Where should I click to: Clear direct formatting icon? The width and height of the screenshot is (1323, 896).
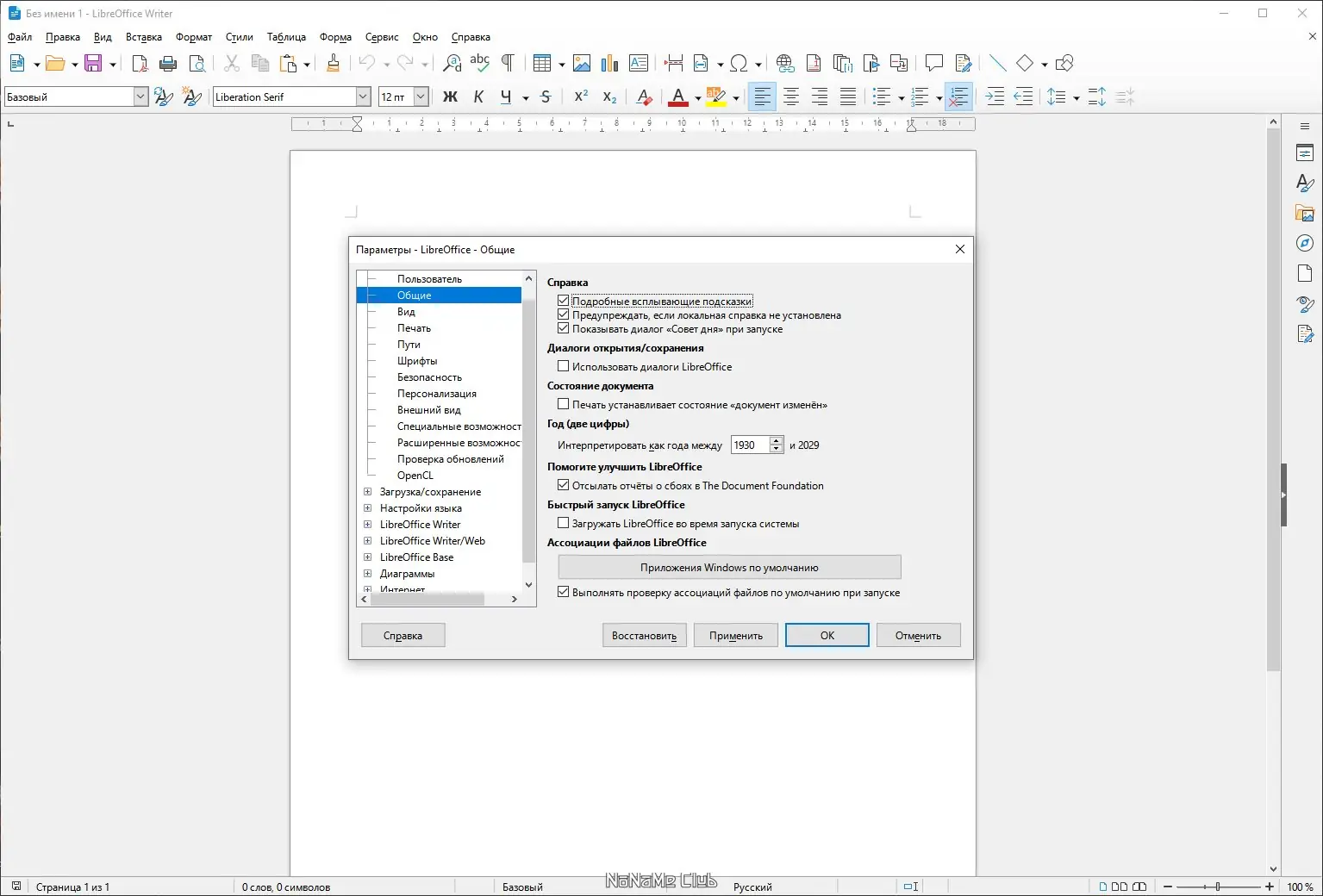point(644,97)
